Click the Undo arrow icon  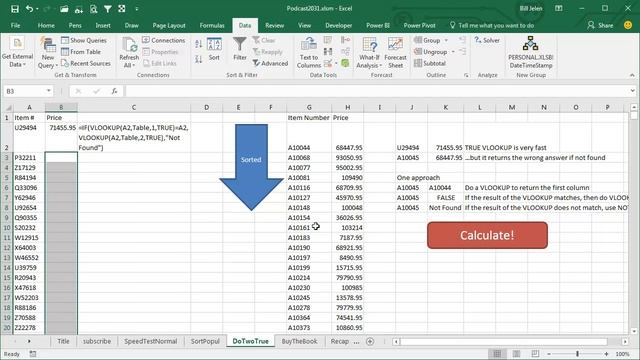[29, 9]
